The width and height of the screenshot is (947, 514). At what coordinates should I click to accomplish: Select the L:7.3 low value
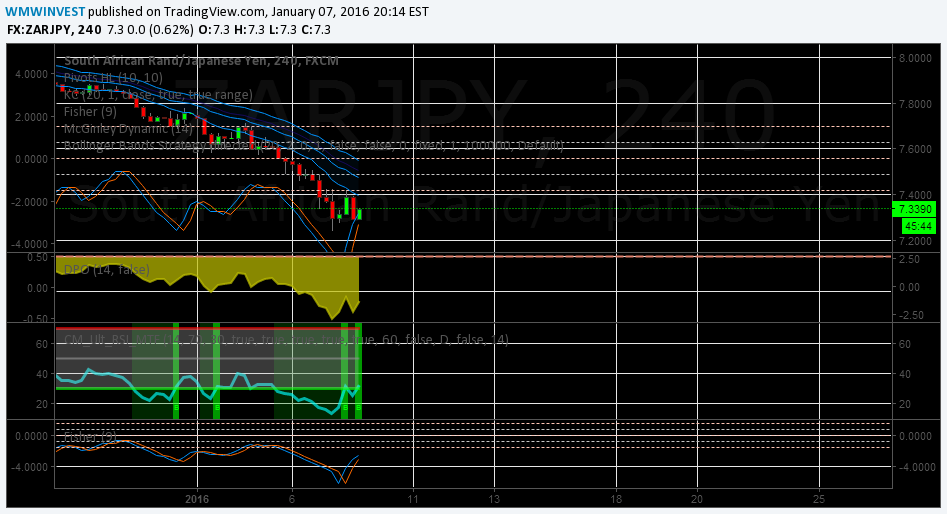pos(282,30)
